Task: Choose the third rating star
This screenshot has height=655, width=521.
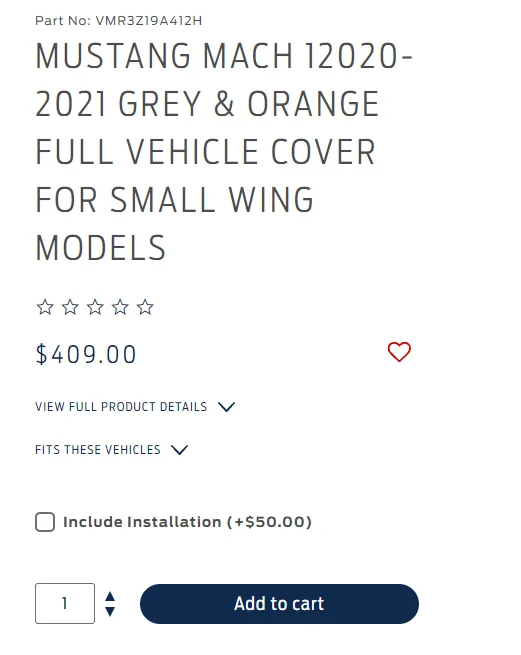Action: pos(95,307)
